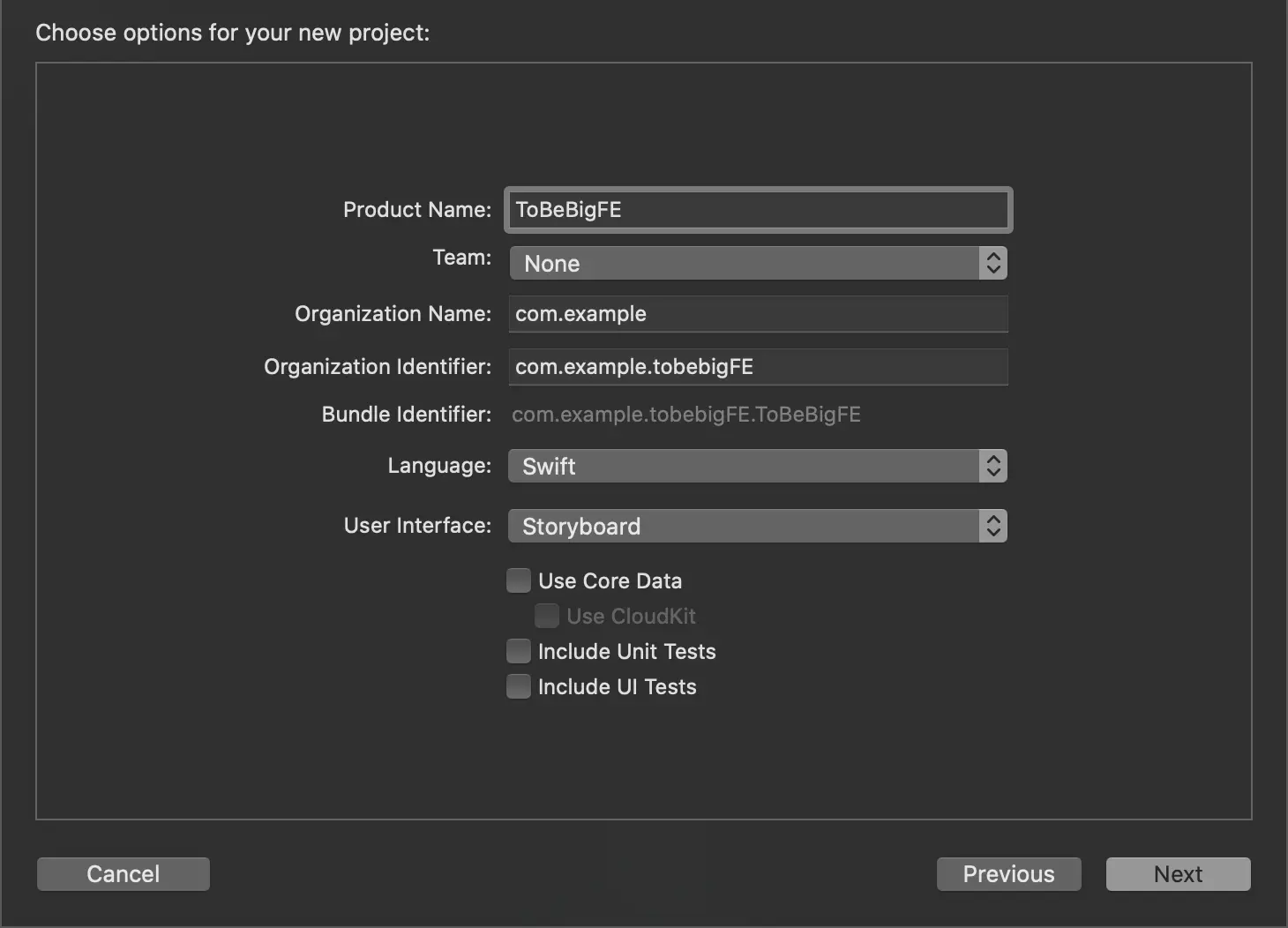Click the up-down arrows on Team popup
The height and width of the screenshot is (928, 1288).
point(993,263)
